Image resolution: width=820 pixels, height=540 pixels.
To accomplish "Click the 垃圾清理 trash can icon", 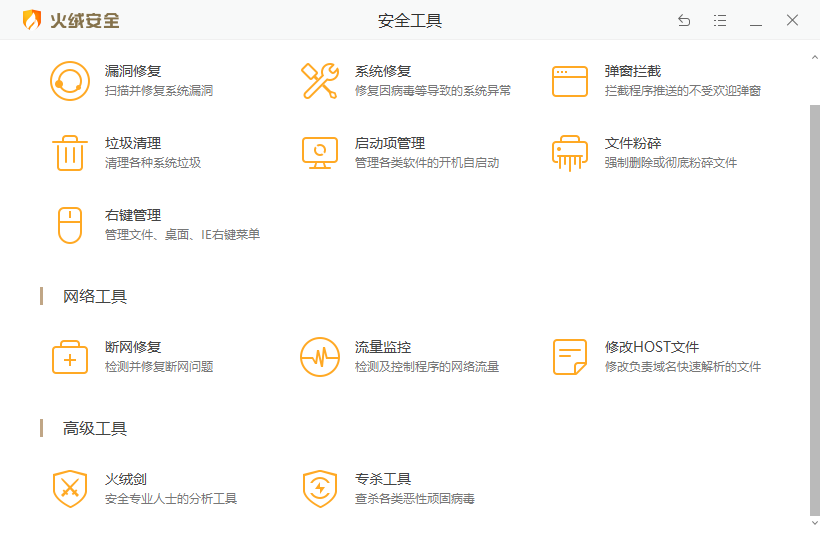I will [70, 153].
